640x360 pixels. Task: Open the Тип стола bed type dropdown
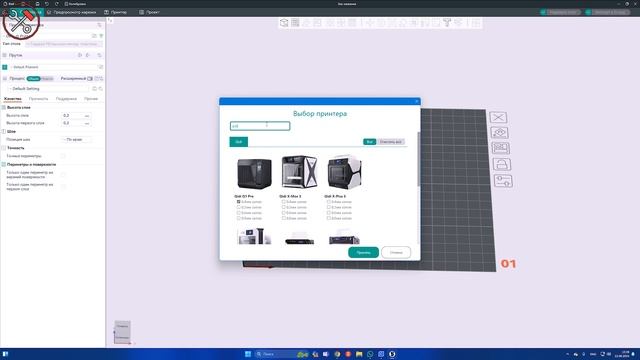tap(64, 44)
